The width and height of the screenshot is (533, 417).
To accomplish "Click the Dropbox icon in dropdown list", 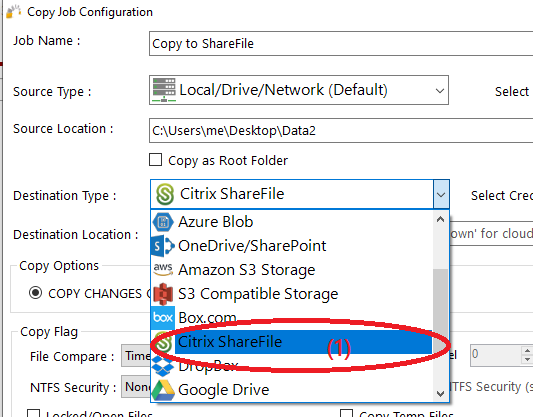I will coord(163,366).
